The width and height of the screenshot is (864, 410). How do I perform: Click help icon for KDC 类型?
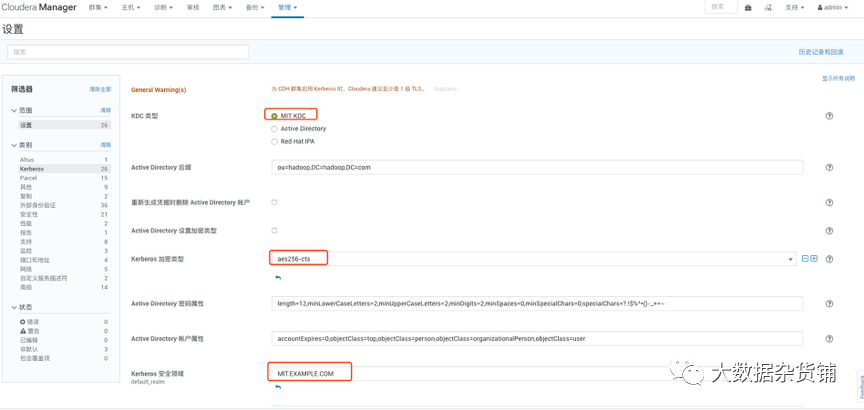point(829,116)
